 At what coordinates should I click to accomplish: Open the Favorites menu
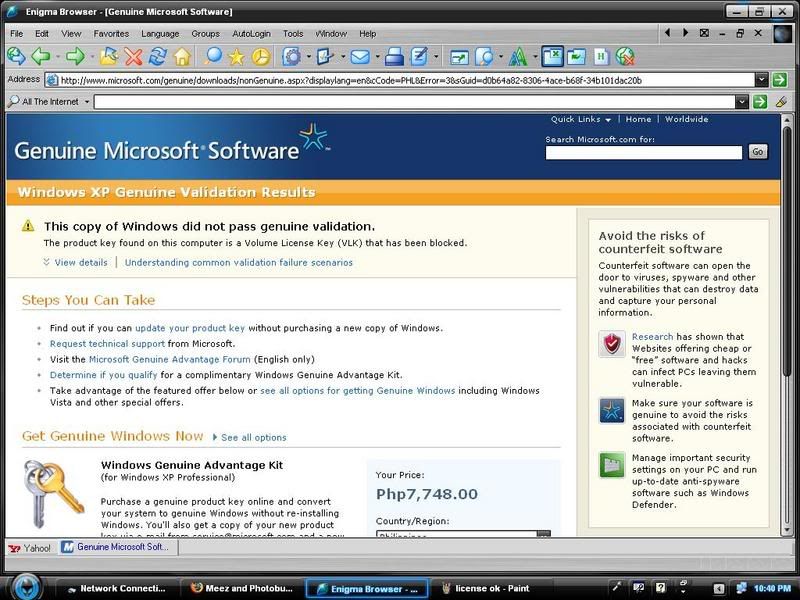coord(111,34)
